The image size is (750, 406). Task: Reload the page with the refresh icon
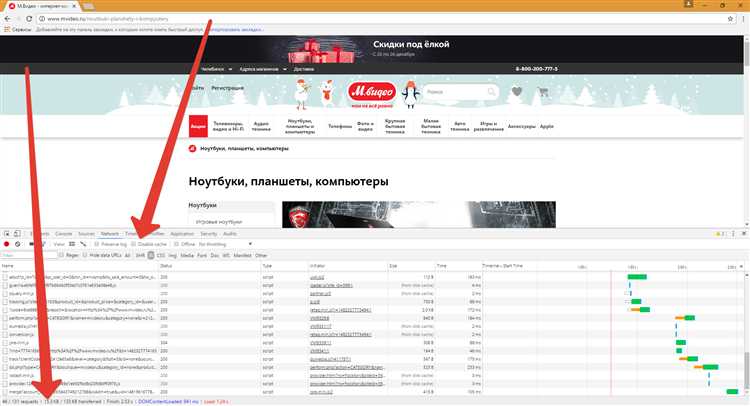click(x=29, y=19)
